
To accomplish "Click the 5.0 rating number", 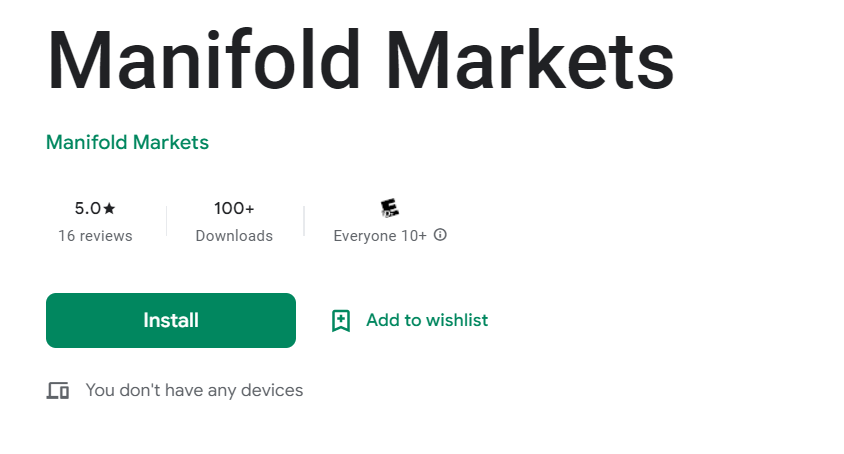I will (88, 208).
